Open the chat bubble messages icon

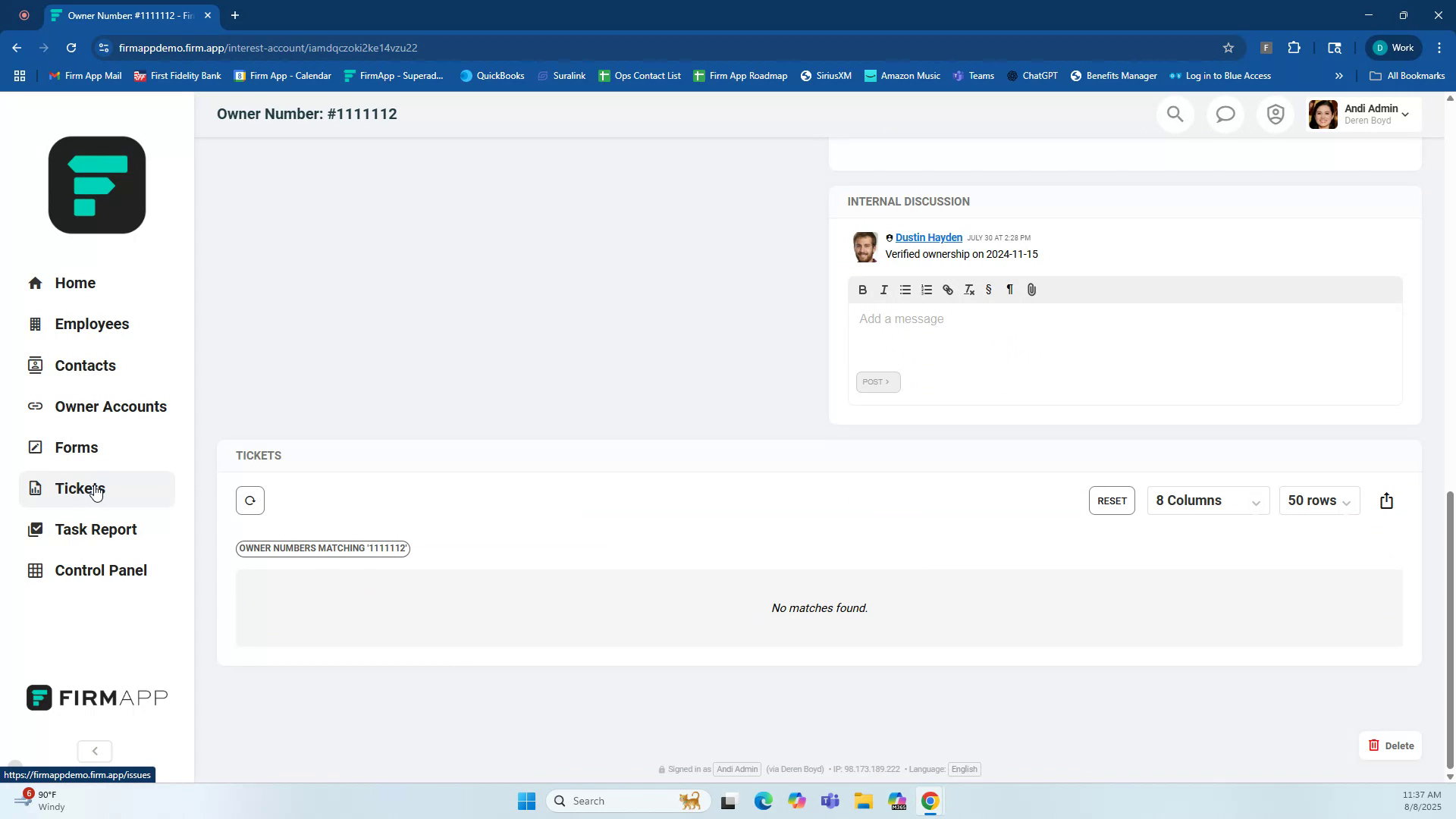point(1225,114)
